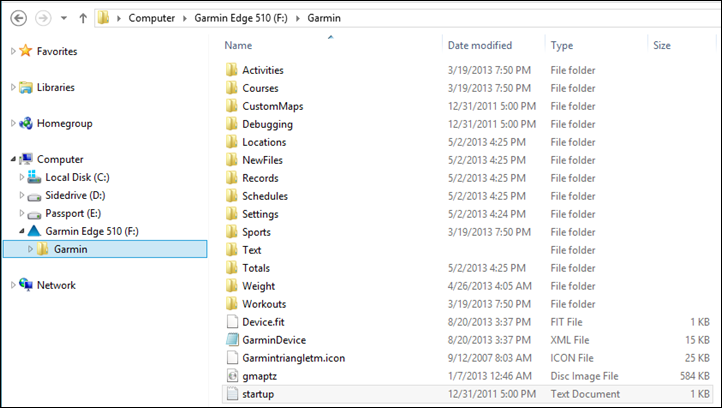Viewport: 722px width, 408px height.
Task: Expand the Homegroup tree node
Action: coord(13,123)
